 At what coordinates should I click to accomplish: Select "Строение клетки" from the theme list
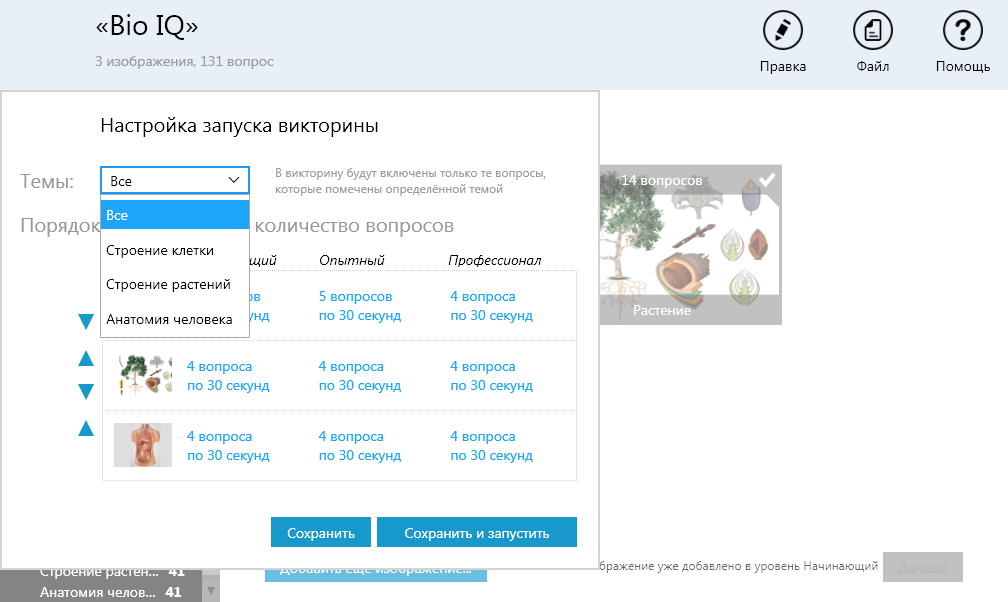click(159, 250)
